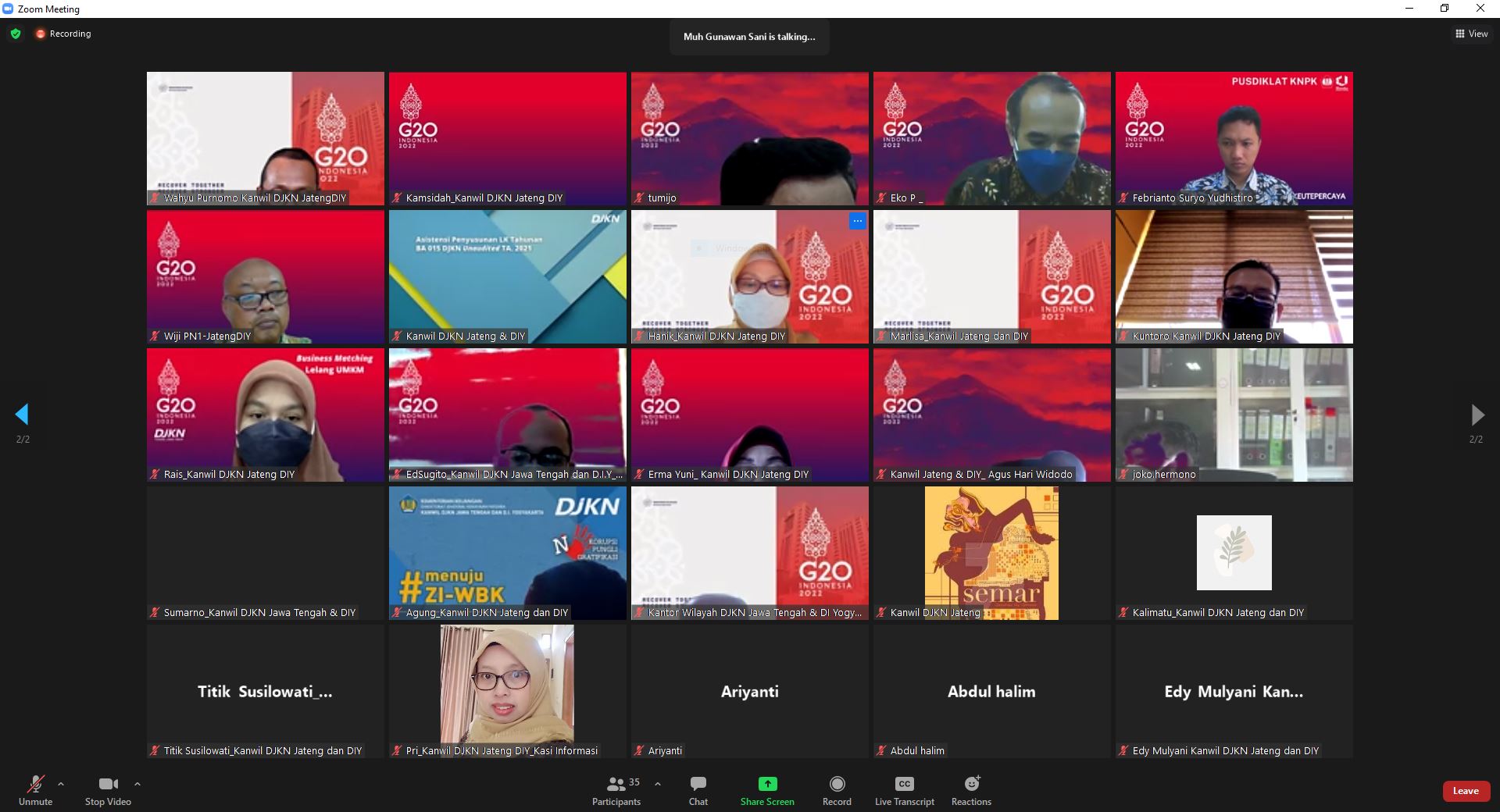
Task: Go to next page with right arrow
Action: coord(1477,414)
